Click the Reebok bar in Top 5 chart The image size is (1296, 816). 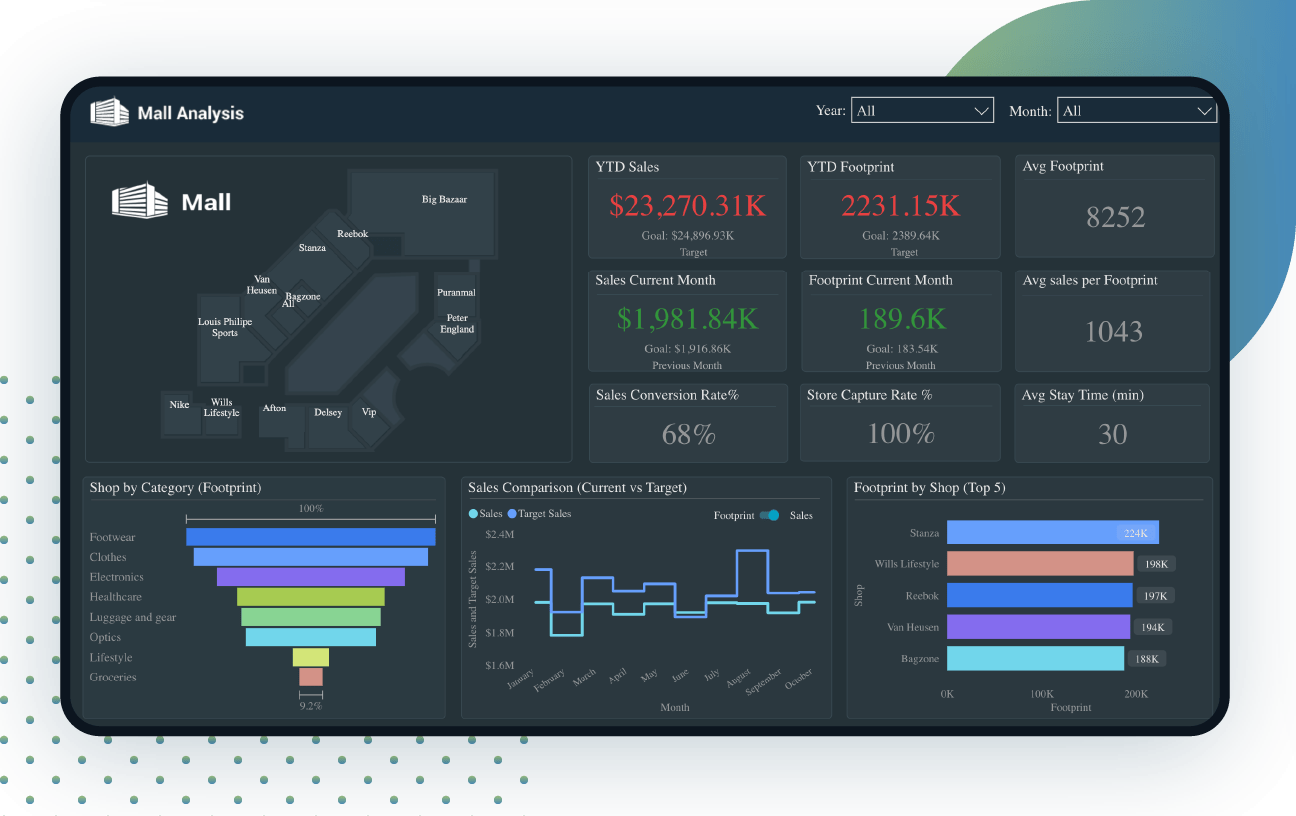[x=1040, y=595]
